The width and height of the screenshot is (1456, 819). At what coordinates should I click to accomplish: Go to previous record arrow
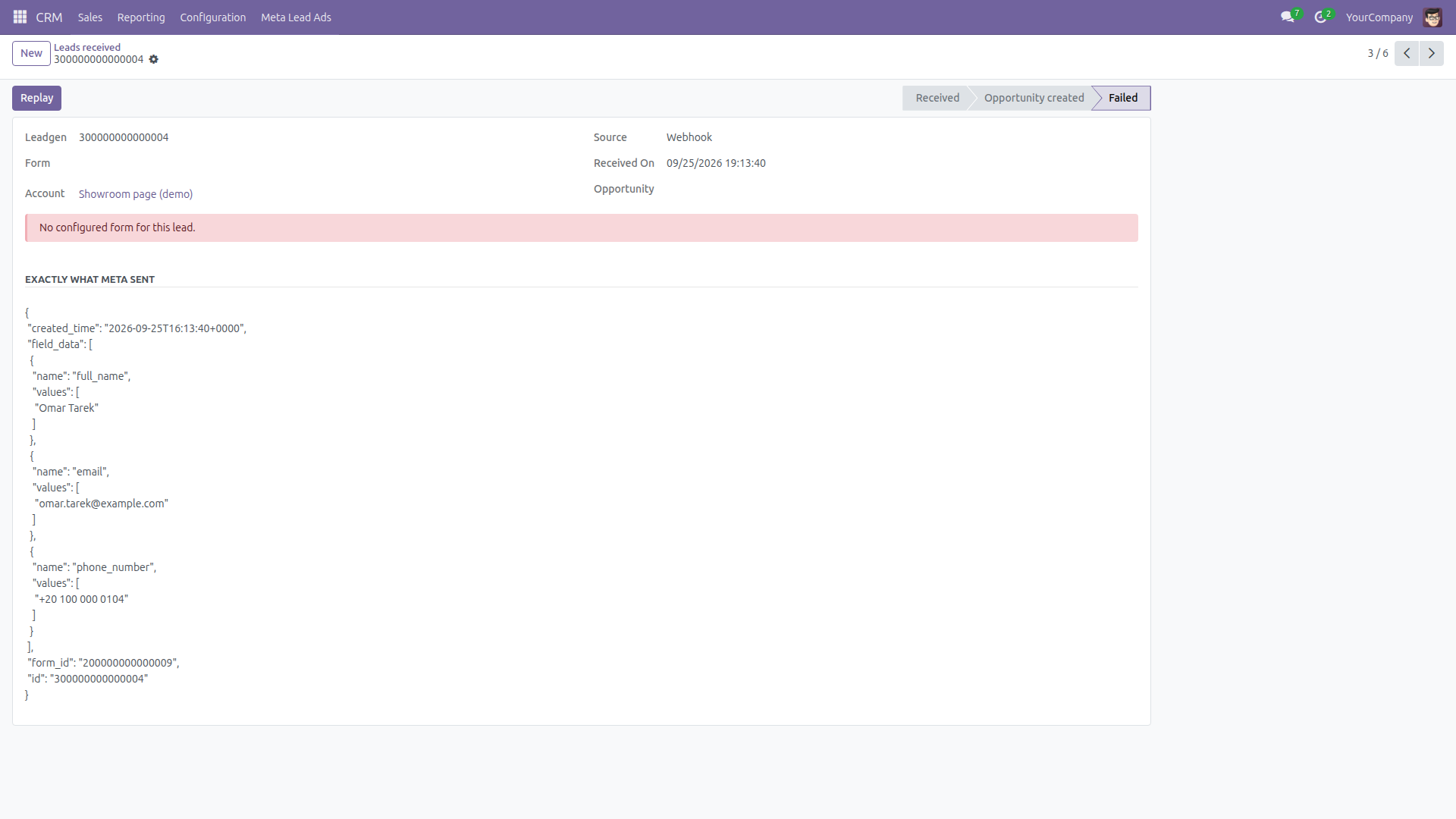(x=1407, y=53)
